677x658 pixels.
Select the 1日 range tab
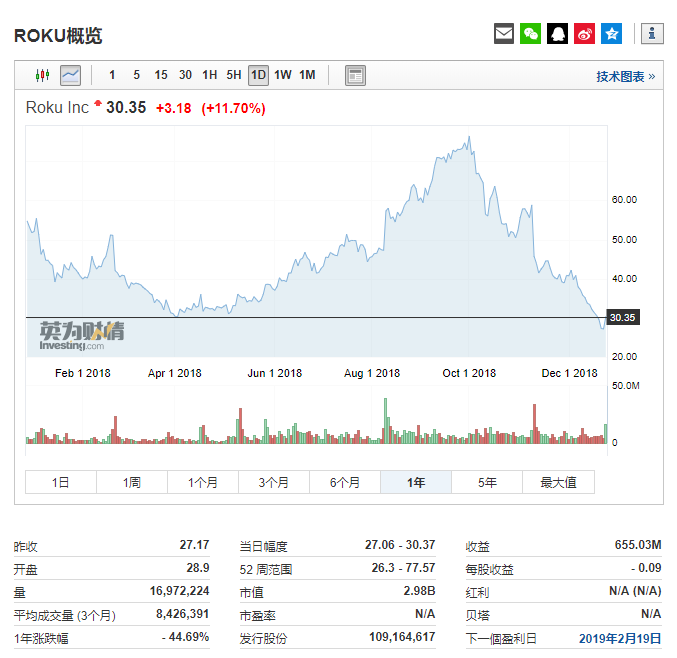tap(61, 482)
